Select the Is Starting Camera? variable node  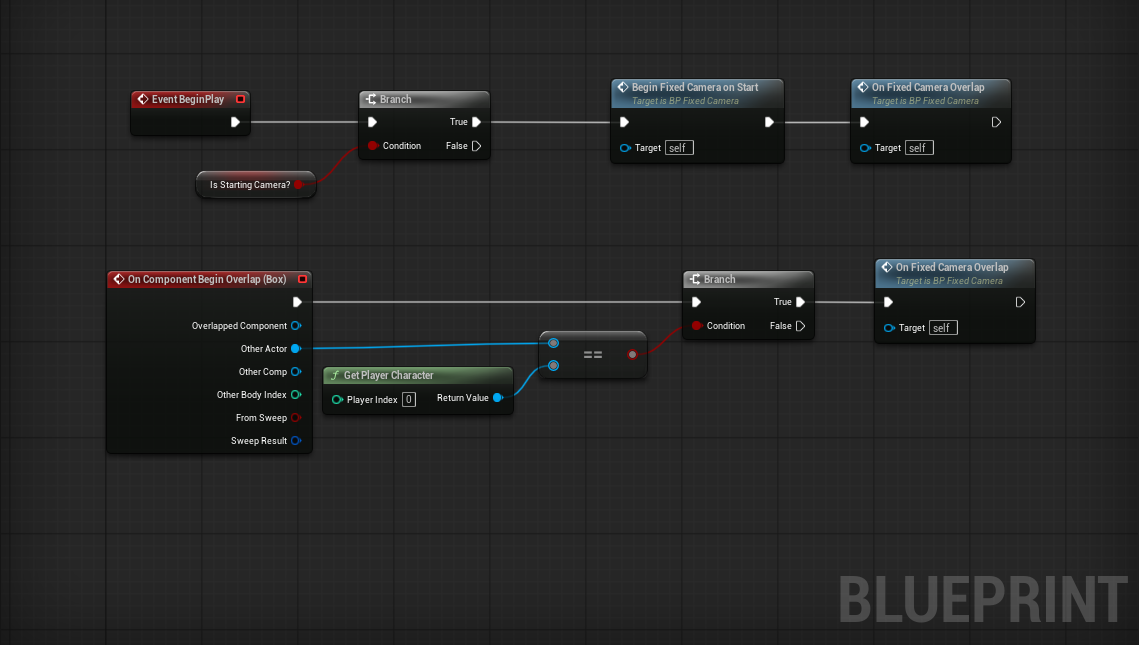249,185
